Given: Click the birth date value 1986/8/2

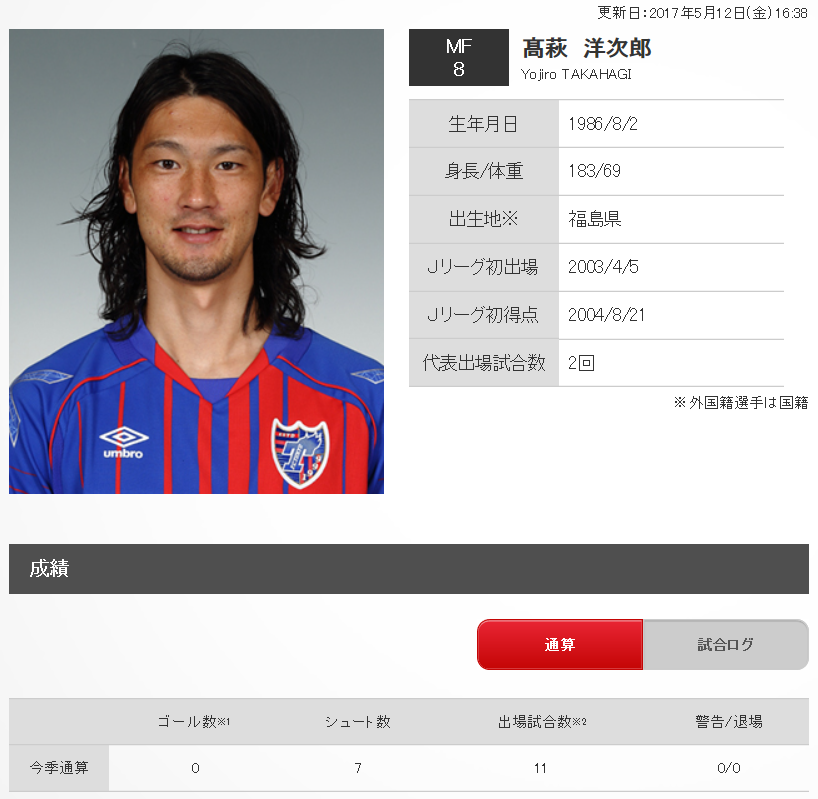Looking at the screenshot, I should click(603, 124).
